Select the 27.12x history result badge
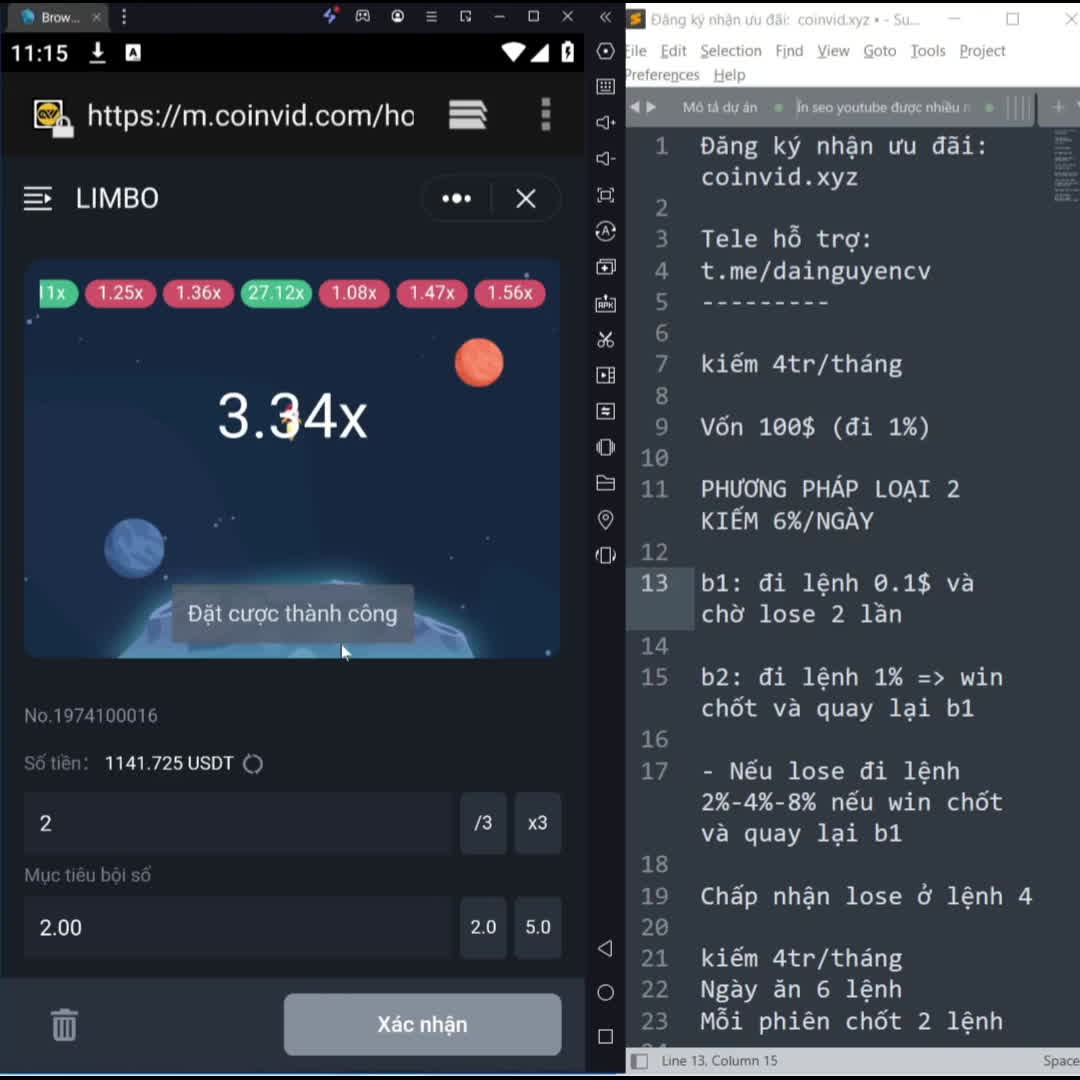Viewport: 1080px width, 1080px height. [276, 293]
